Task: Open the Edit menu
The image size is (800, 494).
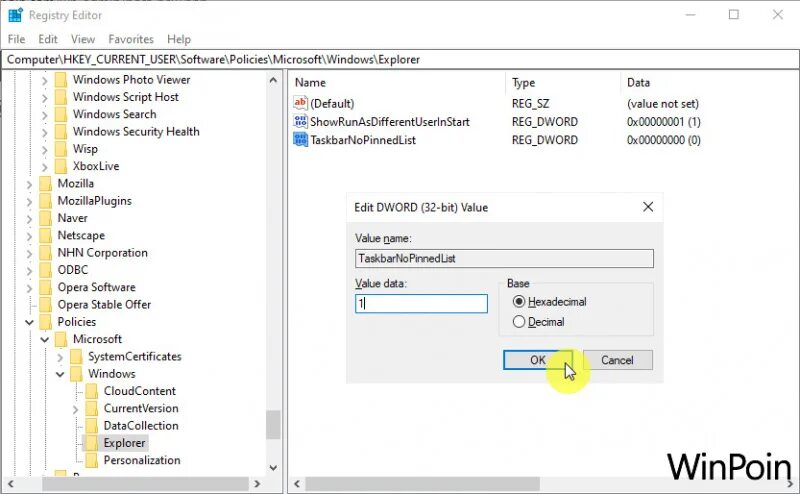Action: [x=48, y=39]
